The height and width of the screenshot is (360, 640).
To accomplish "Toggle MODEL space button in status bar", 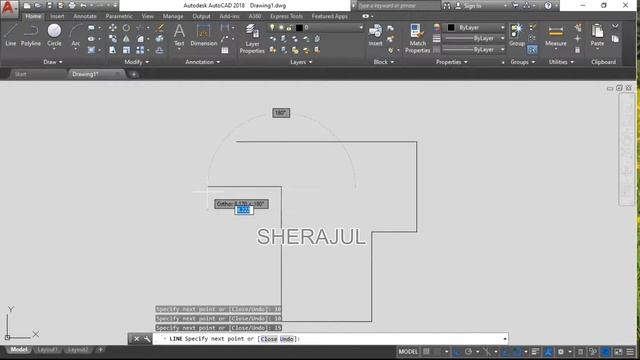I will 408,351.
